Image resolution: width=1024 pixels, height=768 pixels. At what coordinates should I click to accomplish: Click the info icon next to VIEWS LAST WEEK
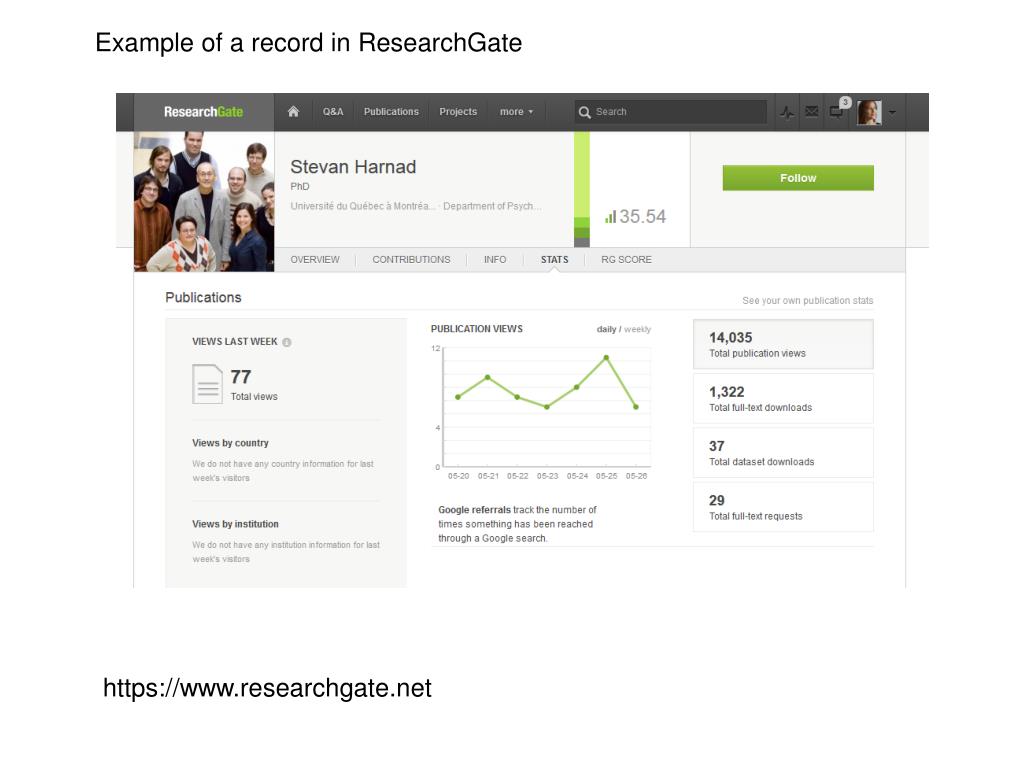(287, 342)
